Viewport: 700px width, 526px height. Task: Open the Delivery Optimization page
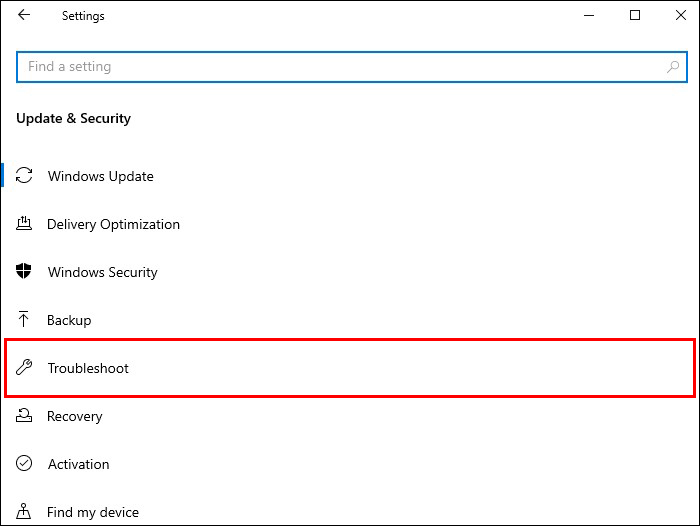tap(113, 224)
